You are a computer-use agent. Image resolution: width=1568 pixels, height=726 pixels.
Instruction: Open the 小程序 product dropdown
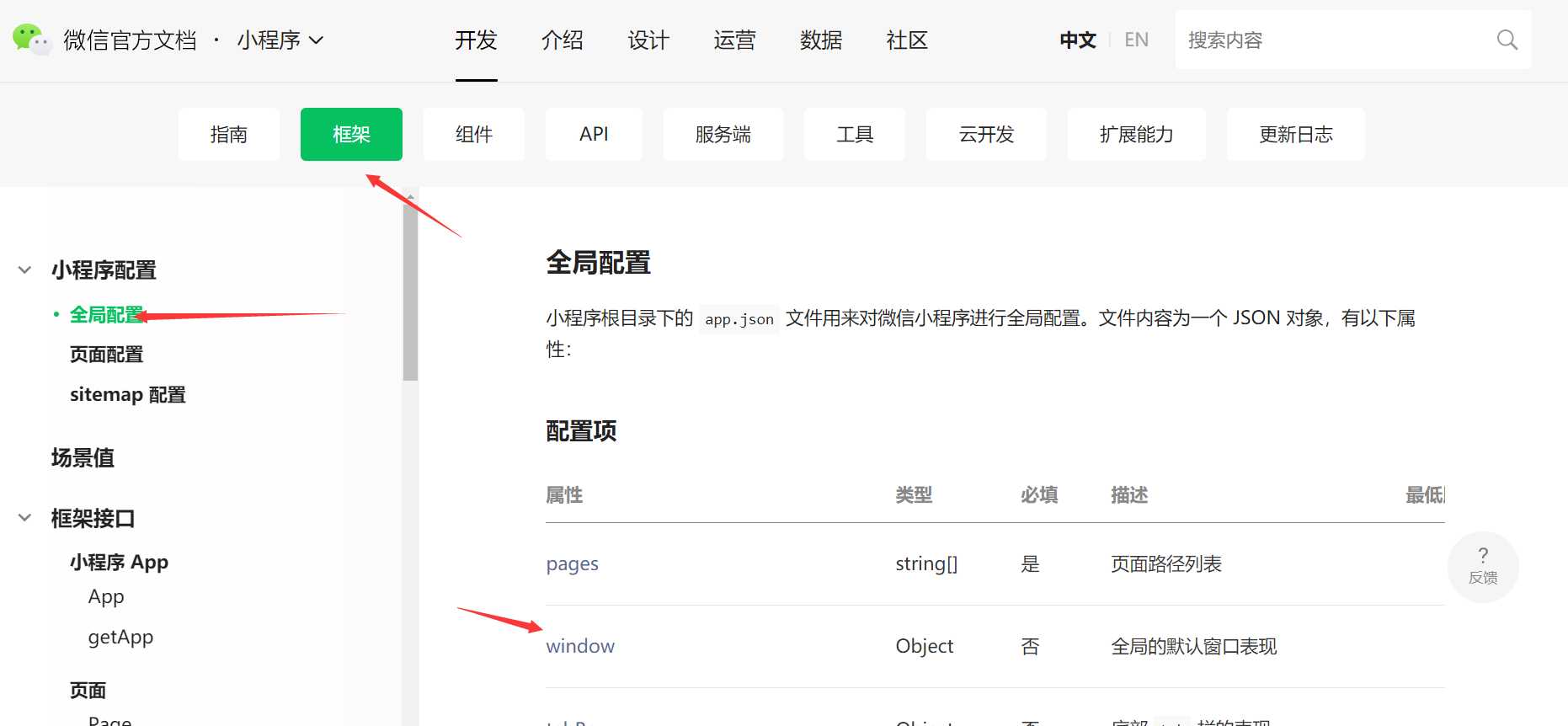(280, 40)
